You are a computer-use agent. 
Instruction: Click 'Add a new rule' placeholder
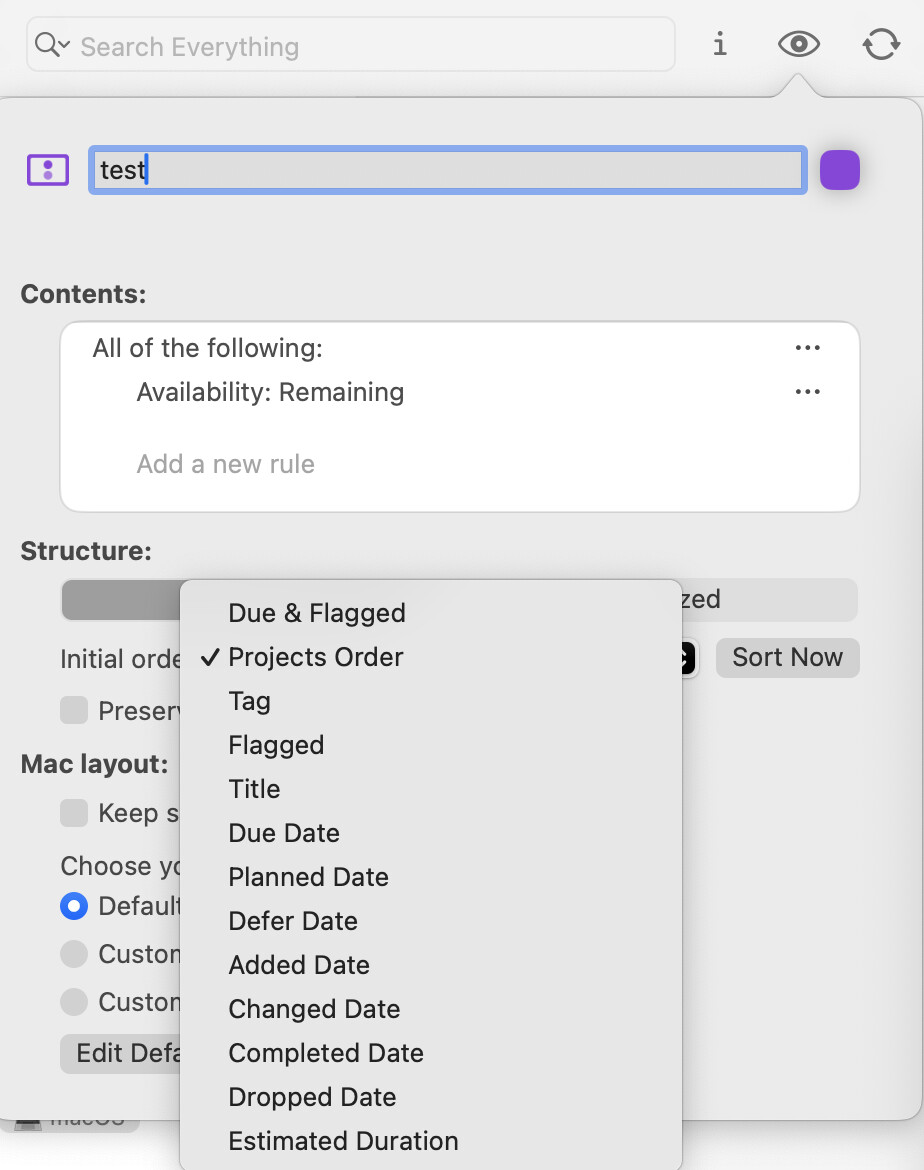pyautogui.click(x=225, y=464)
